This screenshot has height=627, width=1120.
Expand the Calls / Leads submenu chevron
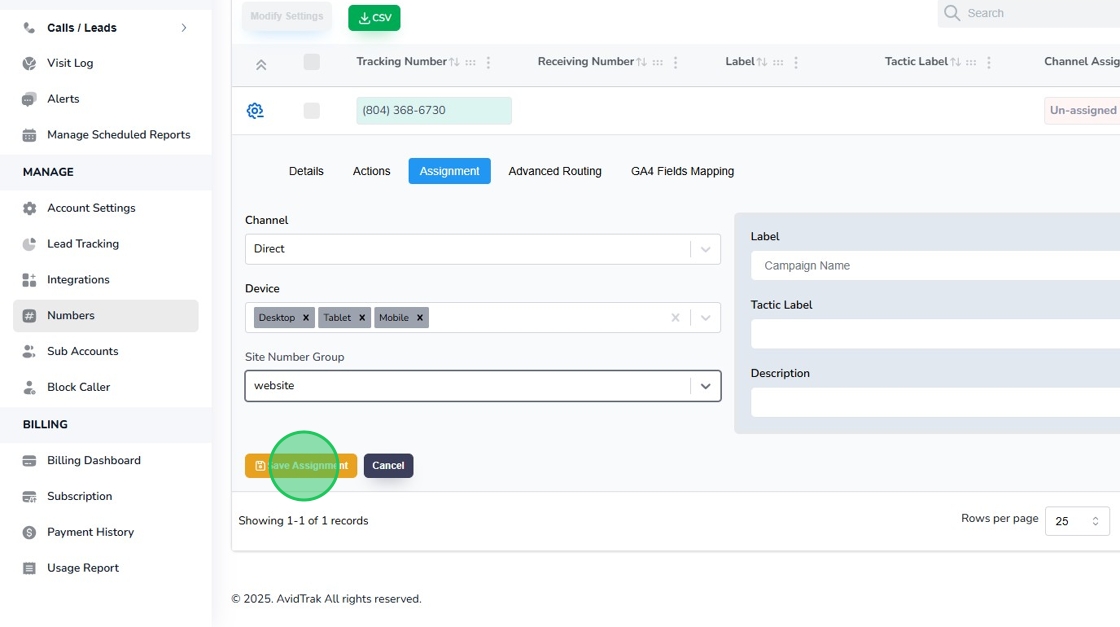coord(184,28)
